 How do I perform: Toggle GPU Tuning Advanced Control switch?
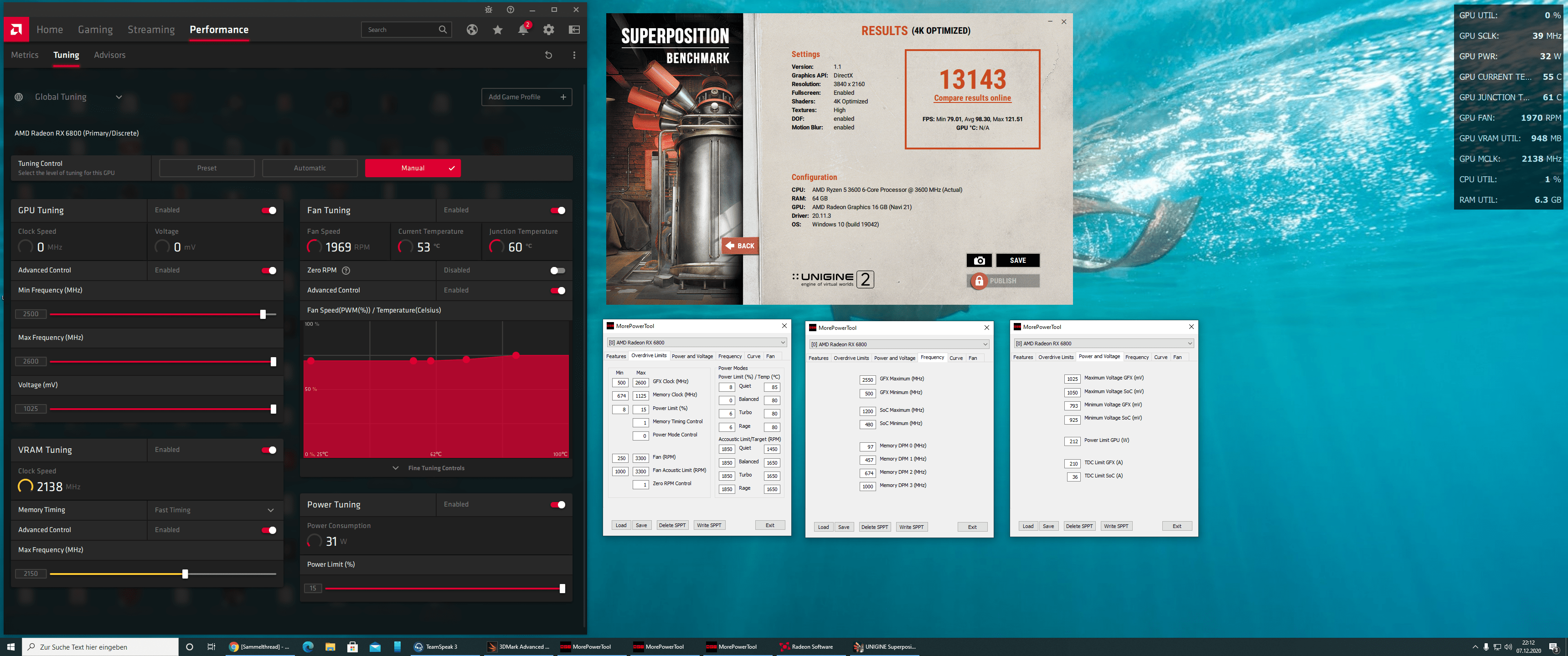click(x=269, y=270)
